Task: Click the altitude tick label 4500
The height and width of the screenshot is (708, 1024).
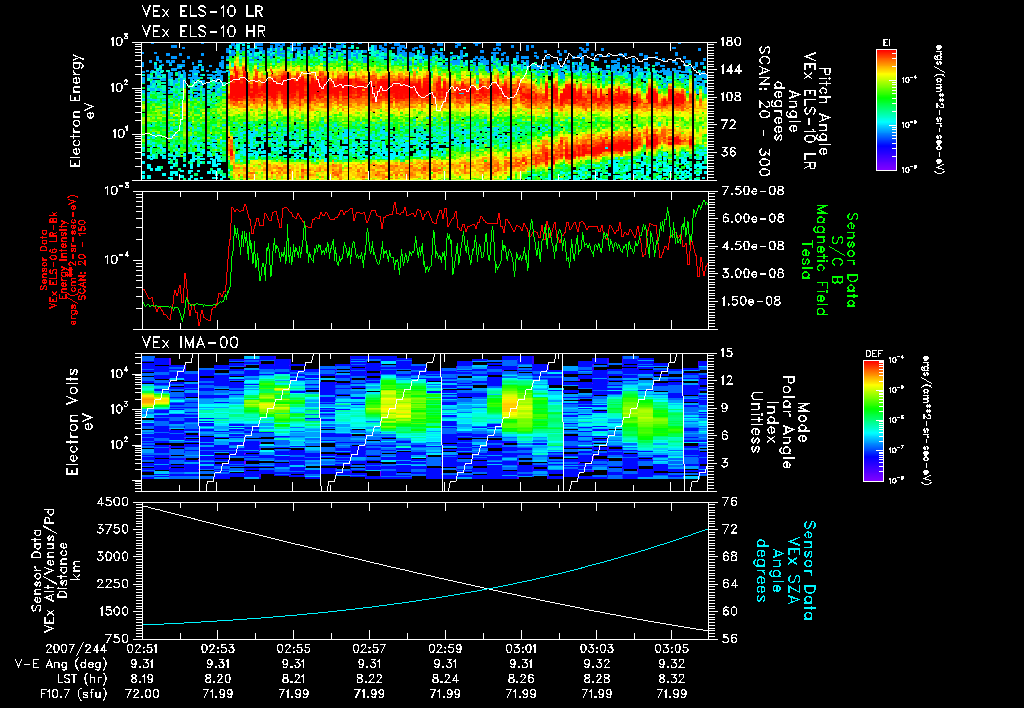Action: pyautogui.click(x=113, y=502)
